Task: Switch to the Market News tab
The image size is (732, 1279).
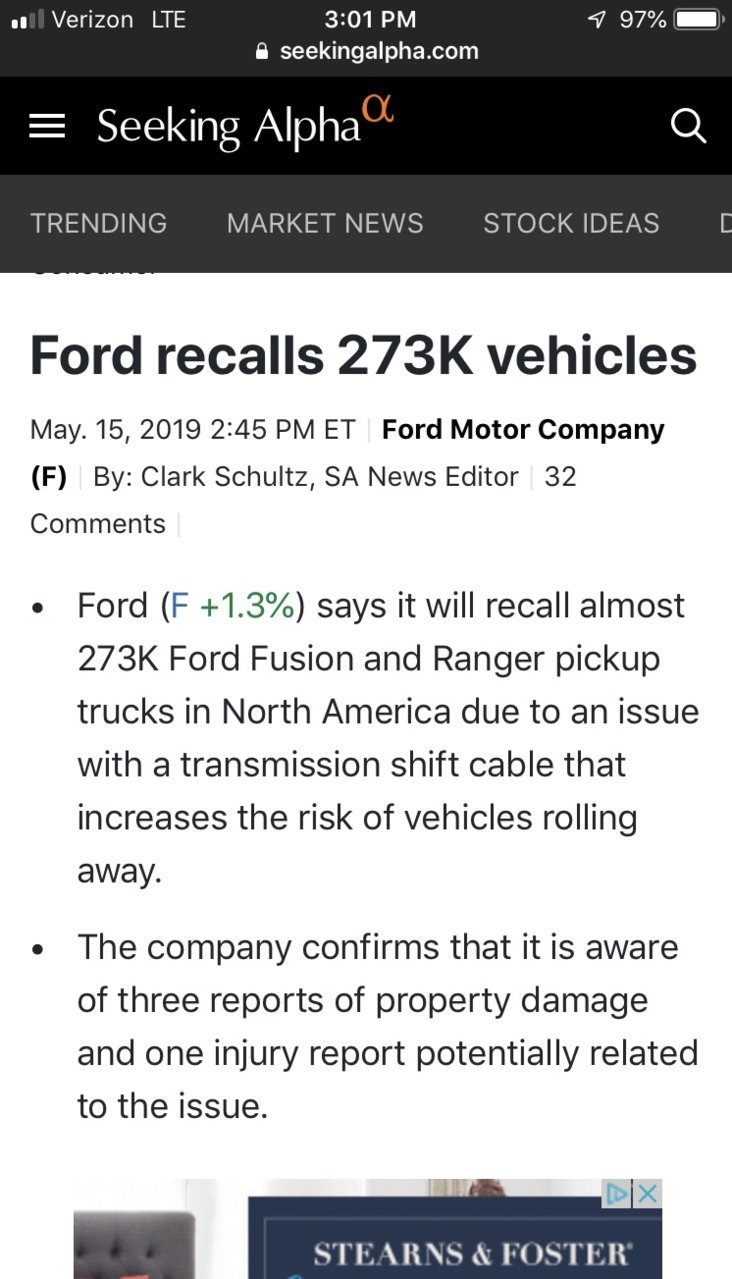Action: point(325,223)
